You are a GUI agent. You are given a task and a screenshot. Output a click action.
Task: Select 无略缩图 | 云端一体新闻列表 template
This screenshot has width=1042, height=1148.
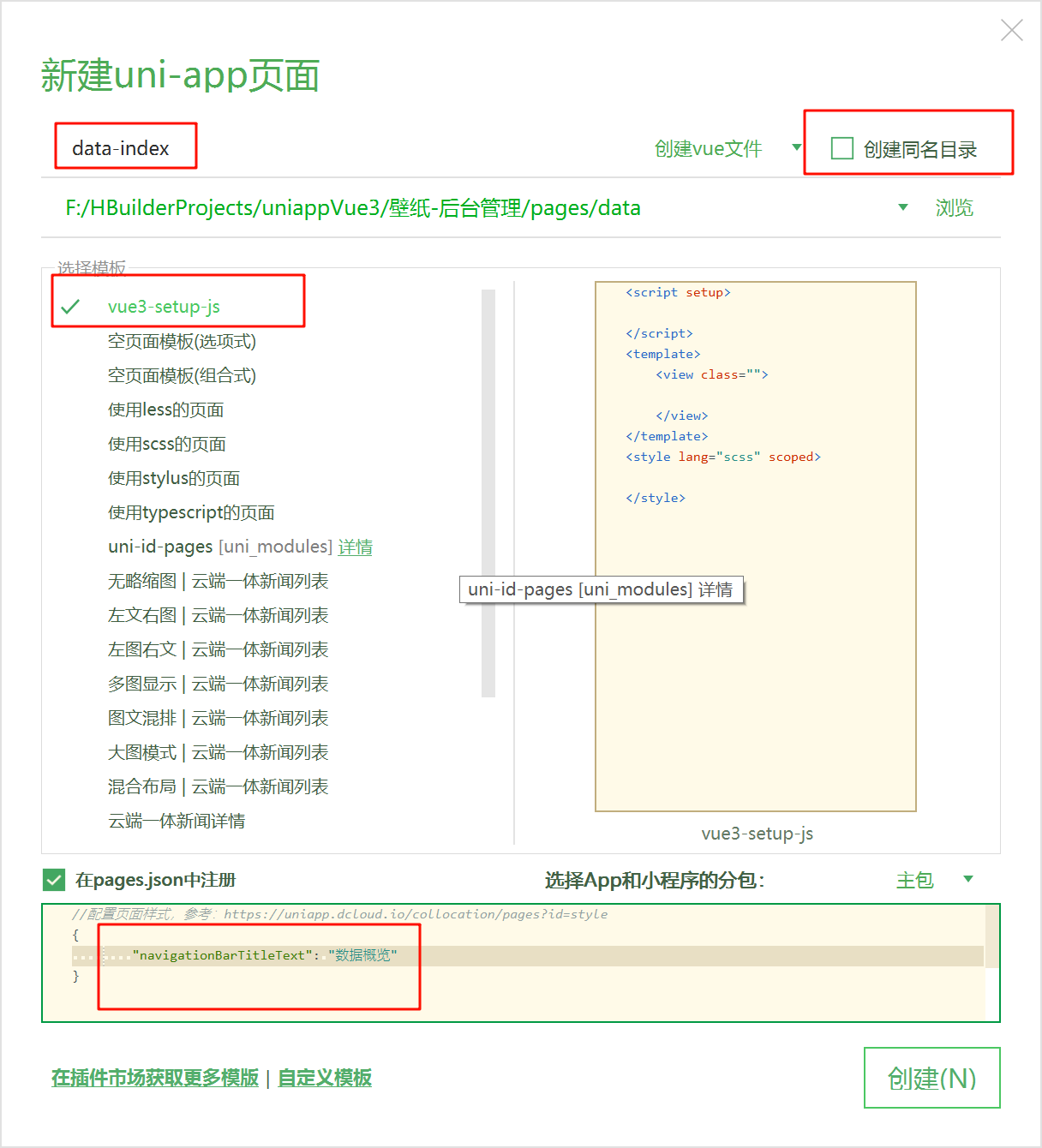pos(218,581)
